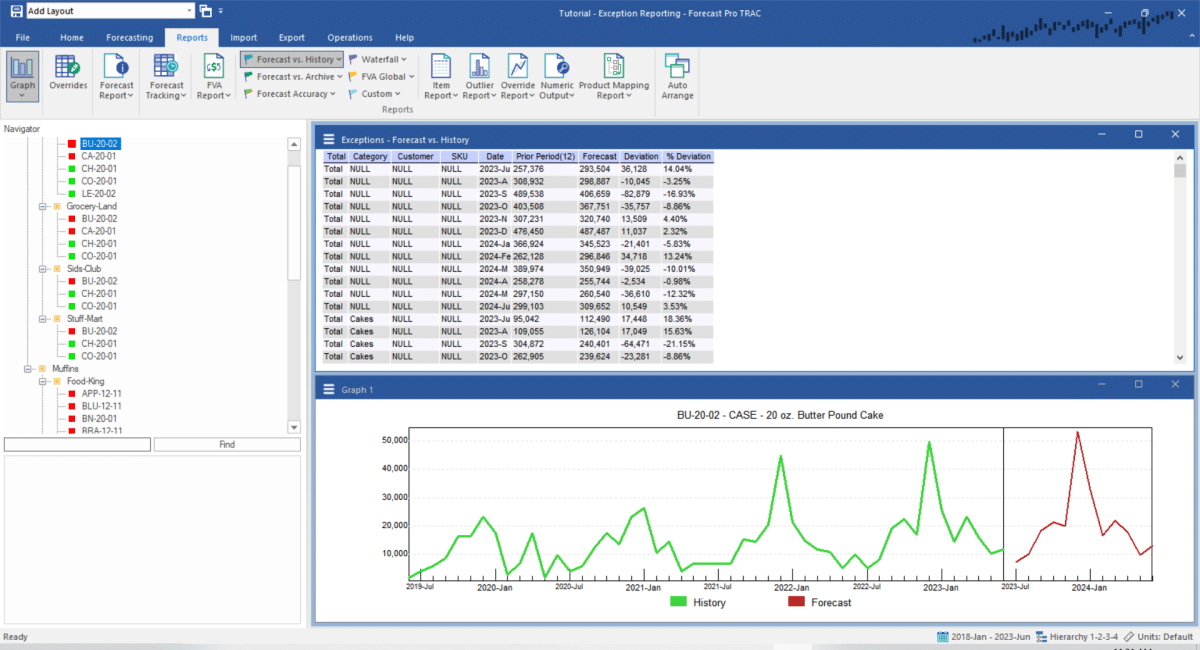This screenshot has width=1200, height=650.
Task: Switch to the Home tab
Action: [x=72, y=37]
